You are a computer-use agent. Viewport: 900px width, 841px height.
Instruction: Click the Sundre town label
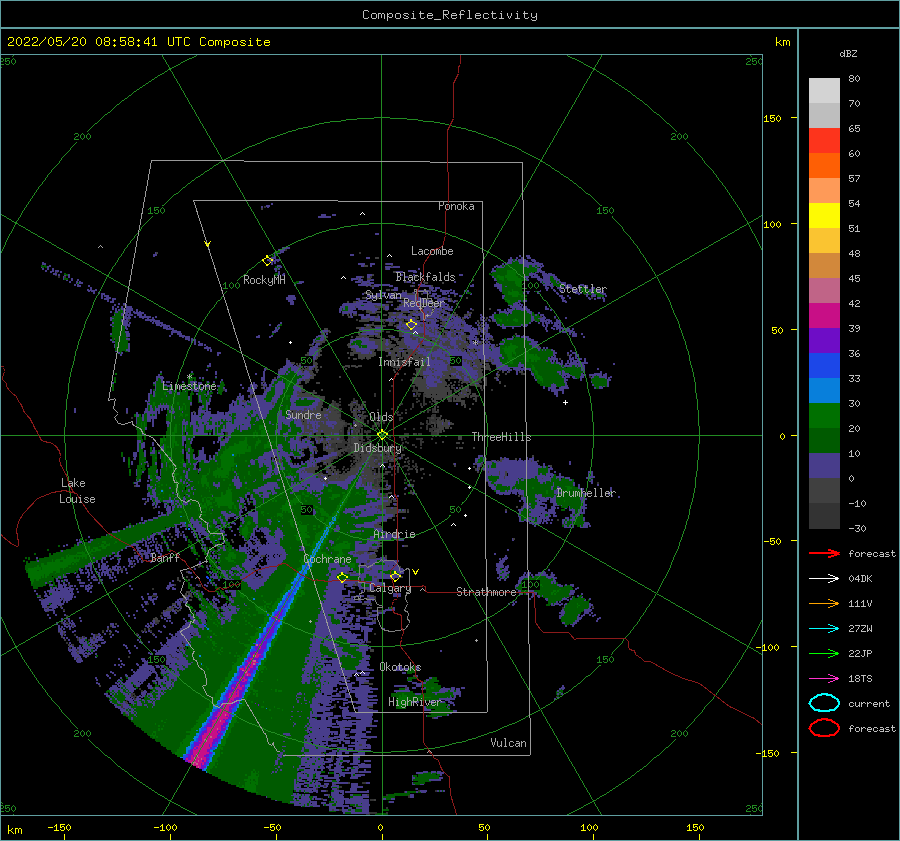[303, 414]
